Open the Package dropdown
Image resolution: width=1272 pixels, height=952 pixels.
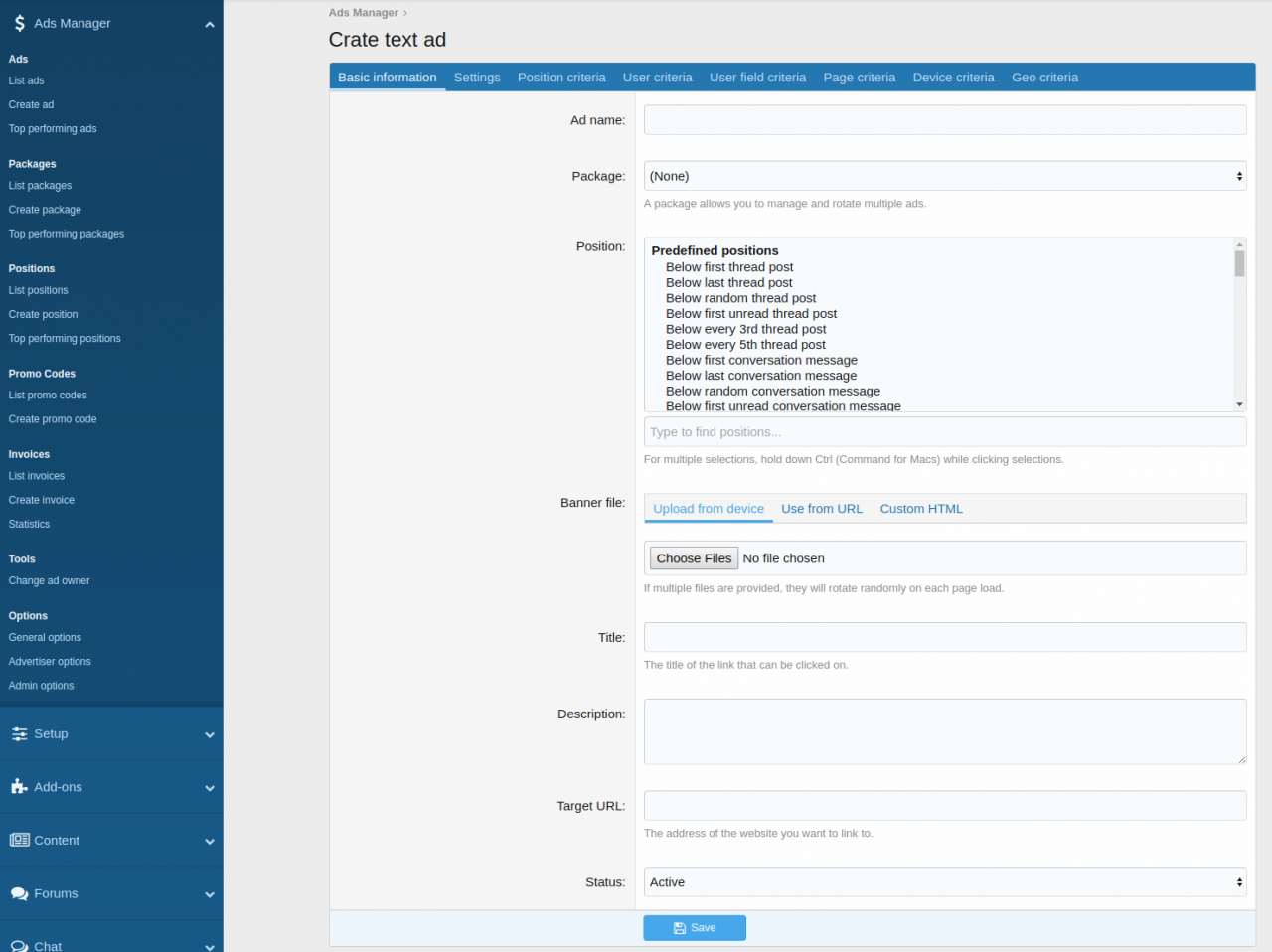pyautogui.click(x=944, y=176)
